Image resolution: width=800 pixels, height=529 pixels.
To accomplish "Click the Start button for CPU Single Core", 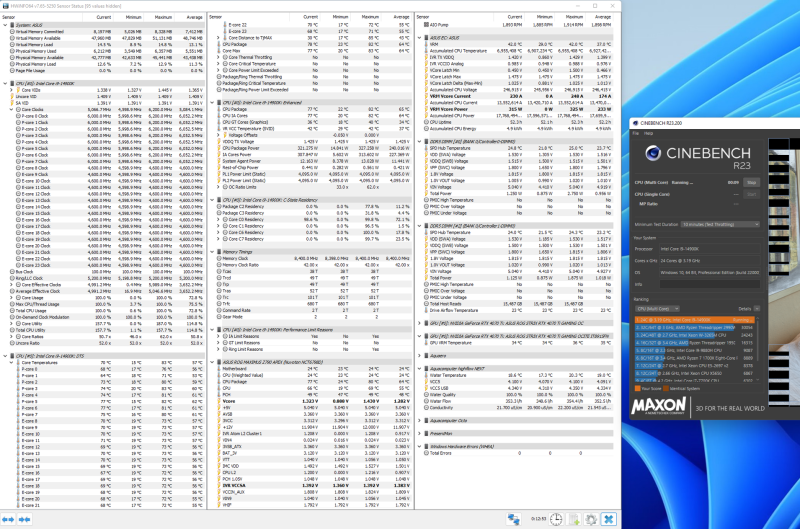I will point(752,194).
